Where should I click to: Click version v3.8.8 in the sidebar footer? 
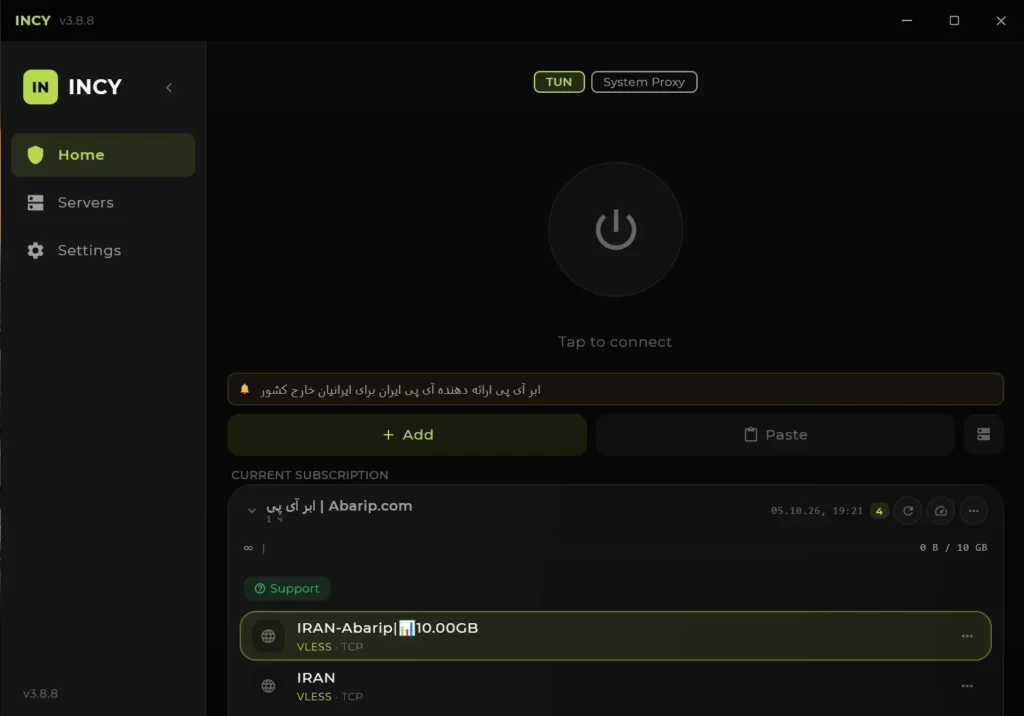(40, 694)
